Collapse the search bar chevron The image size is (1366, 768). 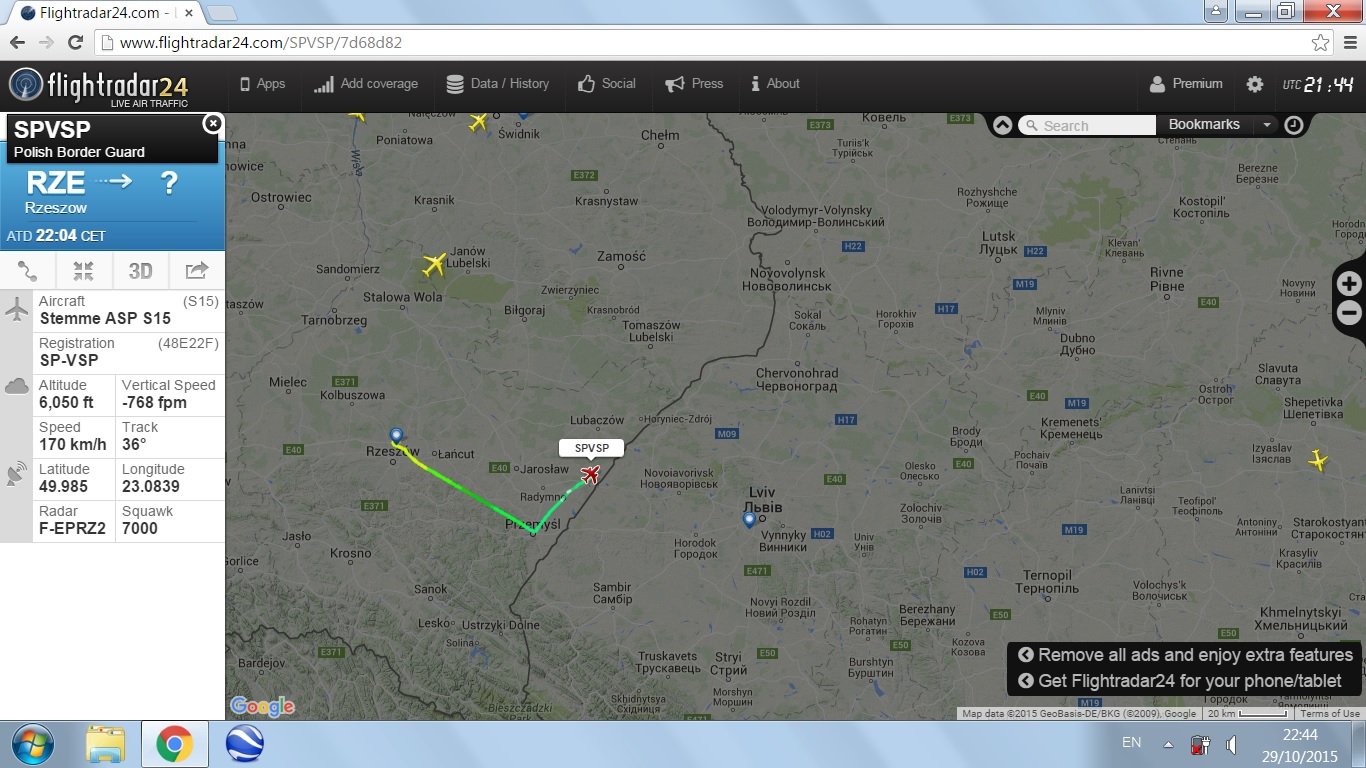point(1002,125)
